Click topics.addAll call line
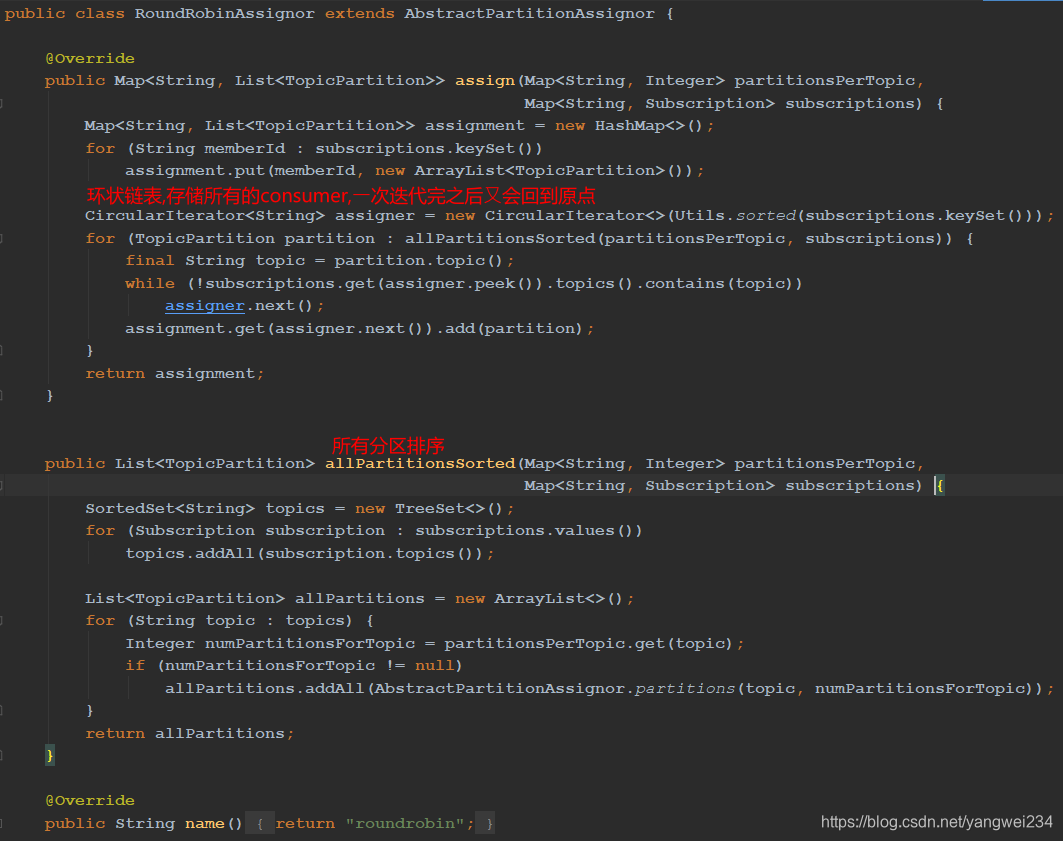The image size is (1063, 841). click(310, 554)
